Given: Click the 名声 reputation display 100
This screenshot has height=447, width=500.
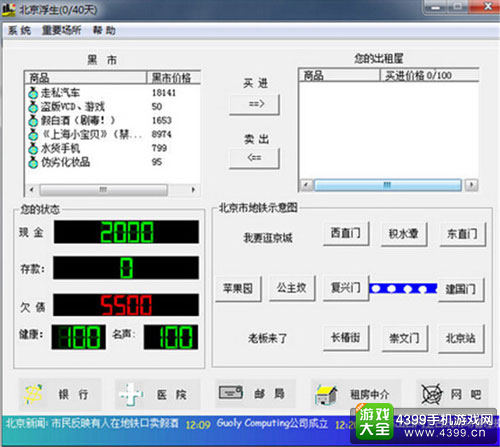Looking at the screenshot, I should 171,337.
